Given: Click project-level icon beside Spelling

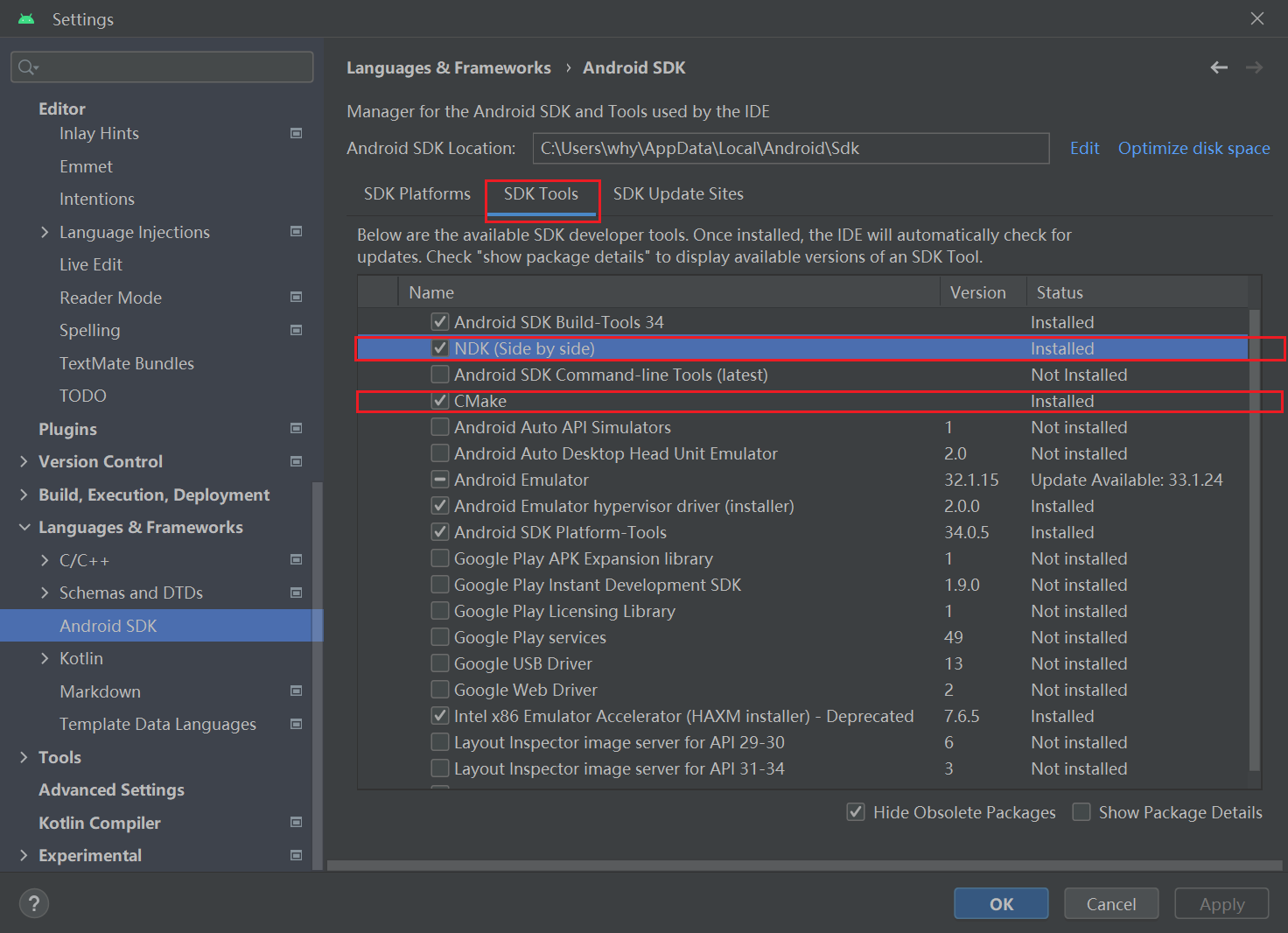Looking at the screenshot, I should pos(296,330).
